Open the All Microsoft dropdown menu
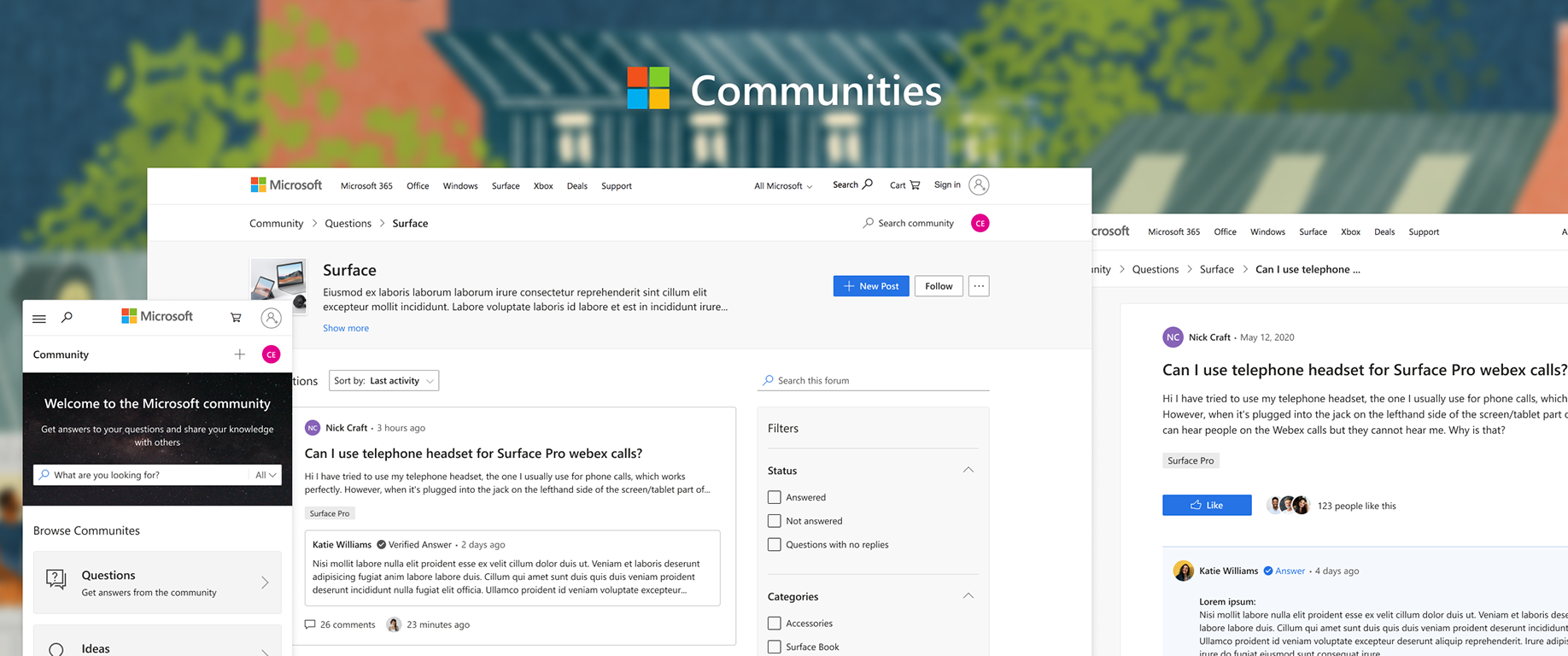This screenshot has width=1568, height=656. pyautogui.click(x=783, y=185)
